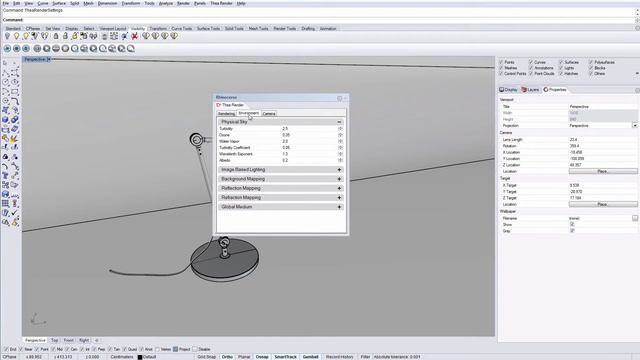
Task: Switch to the Rendering tab in Thea dialog
Action: (x=226, y=114)
